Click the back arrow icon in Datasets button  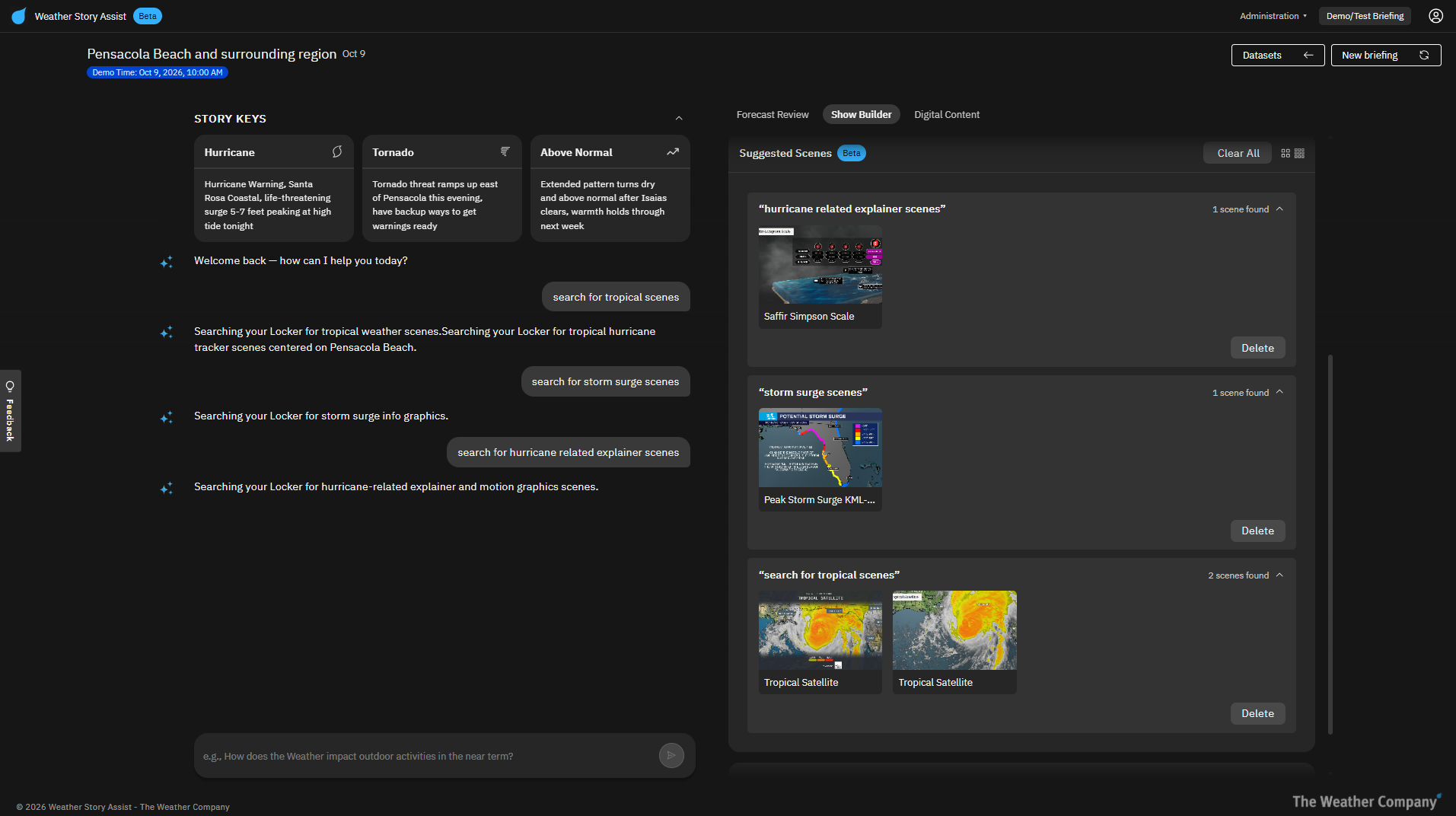[1308, 55]
